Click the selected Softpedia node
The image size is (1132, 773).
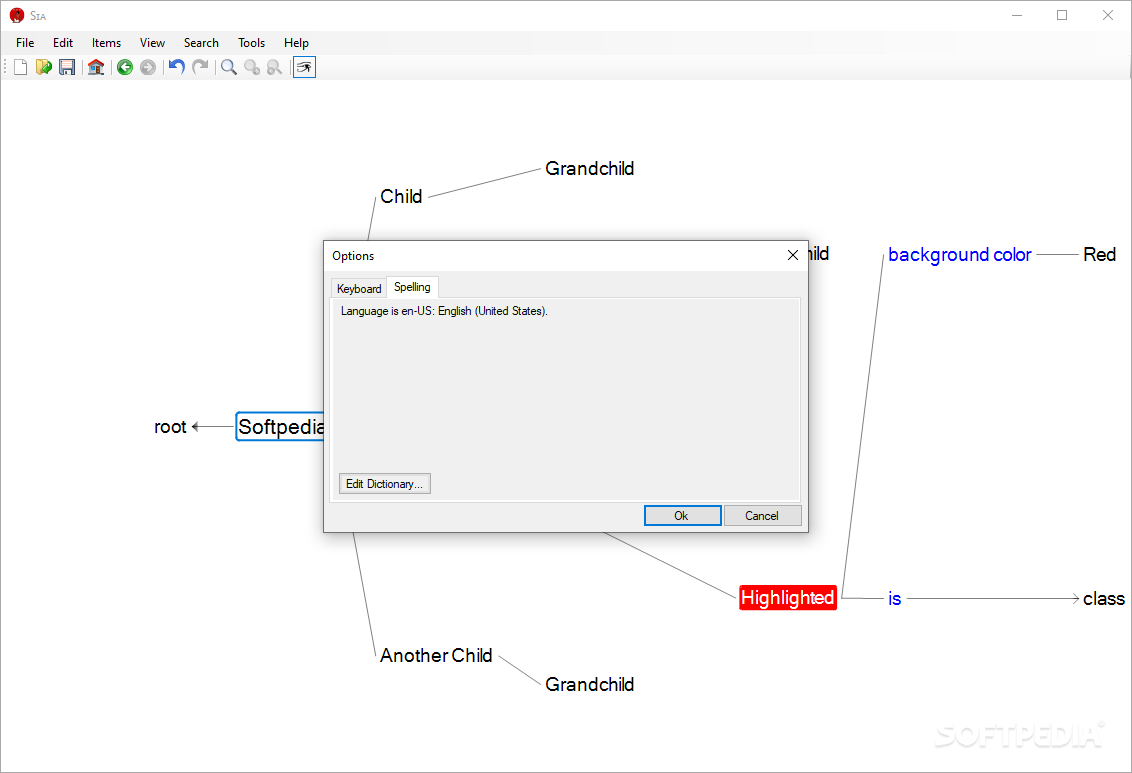(281, 427)
